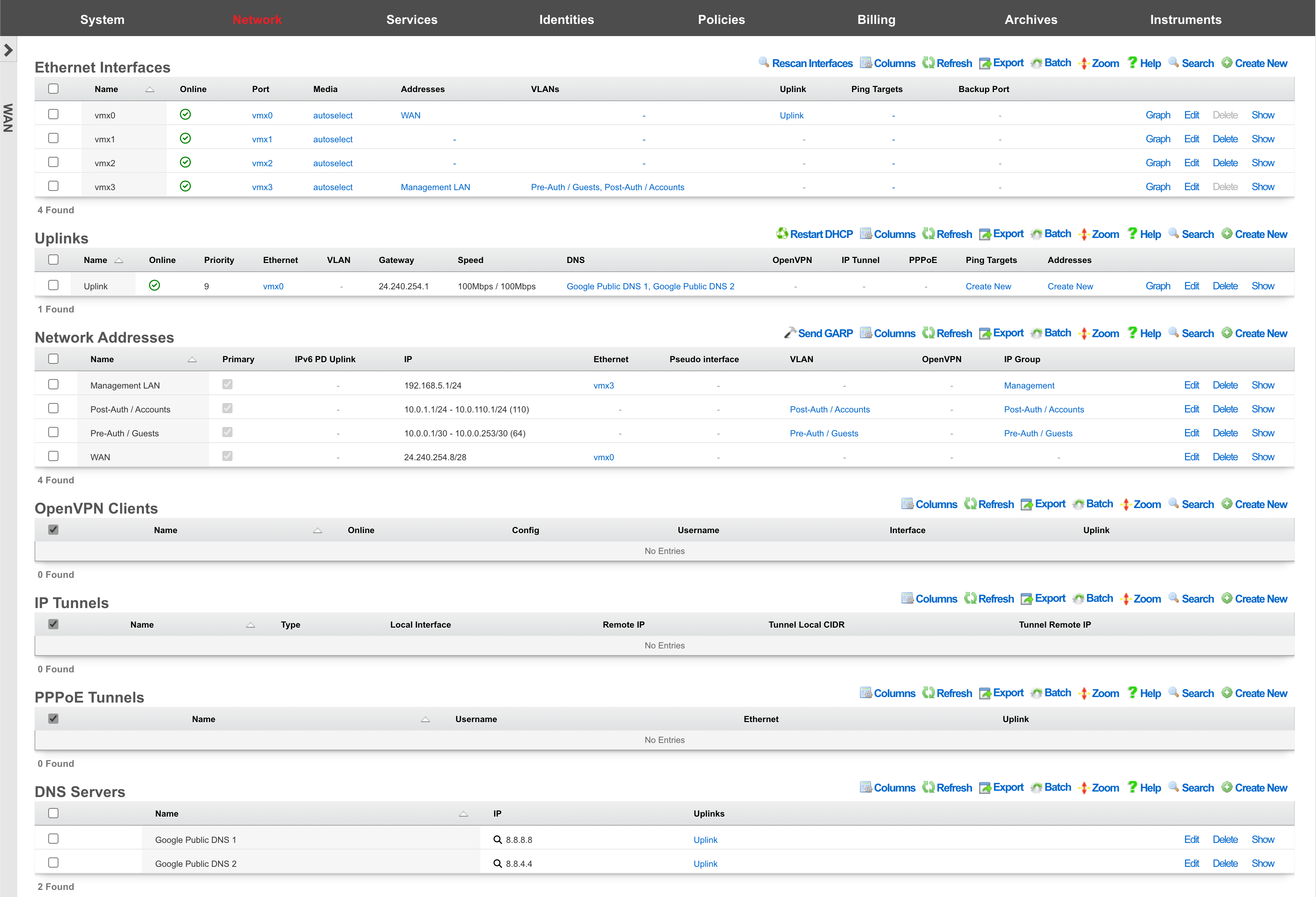Zoom the Network Addresses section
The height and width of the screenshot is (897, 1316).
point(1098,333)
